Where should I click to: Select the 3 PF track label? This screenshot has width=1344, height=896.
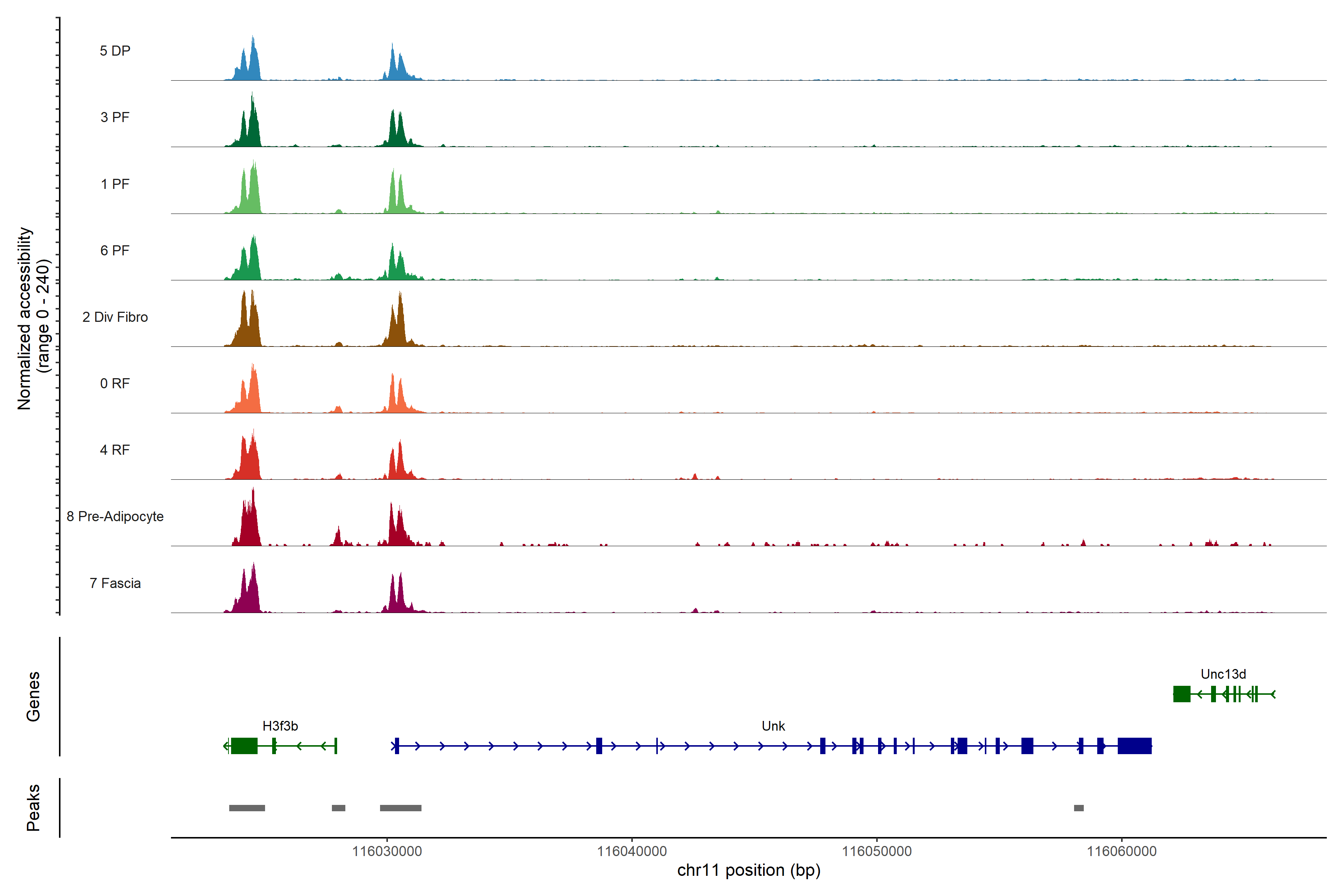click(x=115, y=117)
